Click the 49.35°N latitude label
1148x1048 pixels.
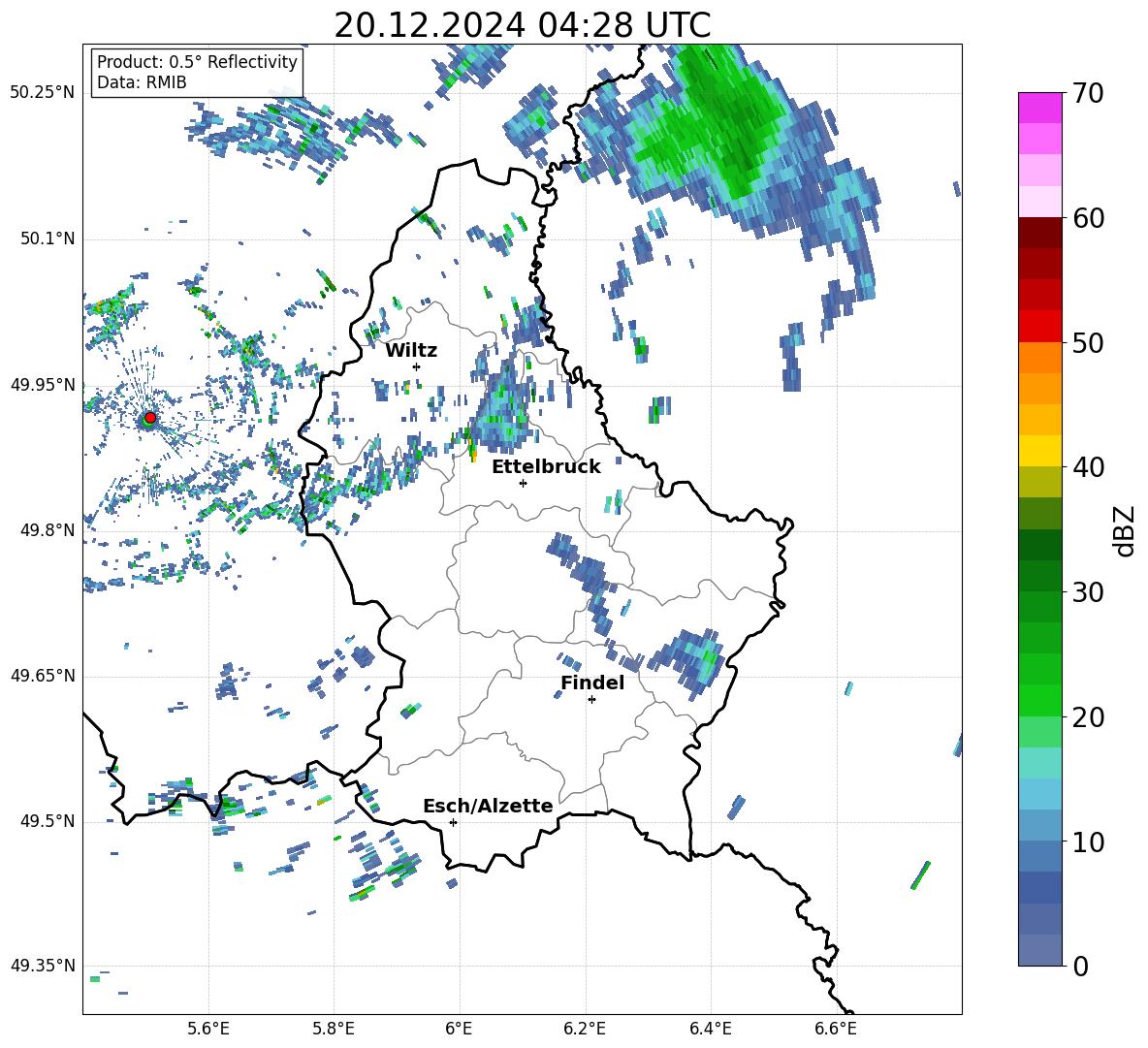point(42,966)
